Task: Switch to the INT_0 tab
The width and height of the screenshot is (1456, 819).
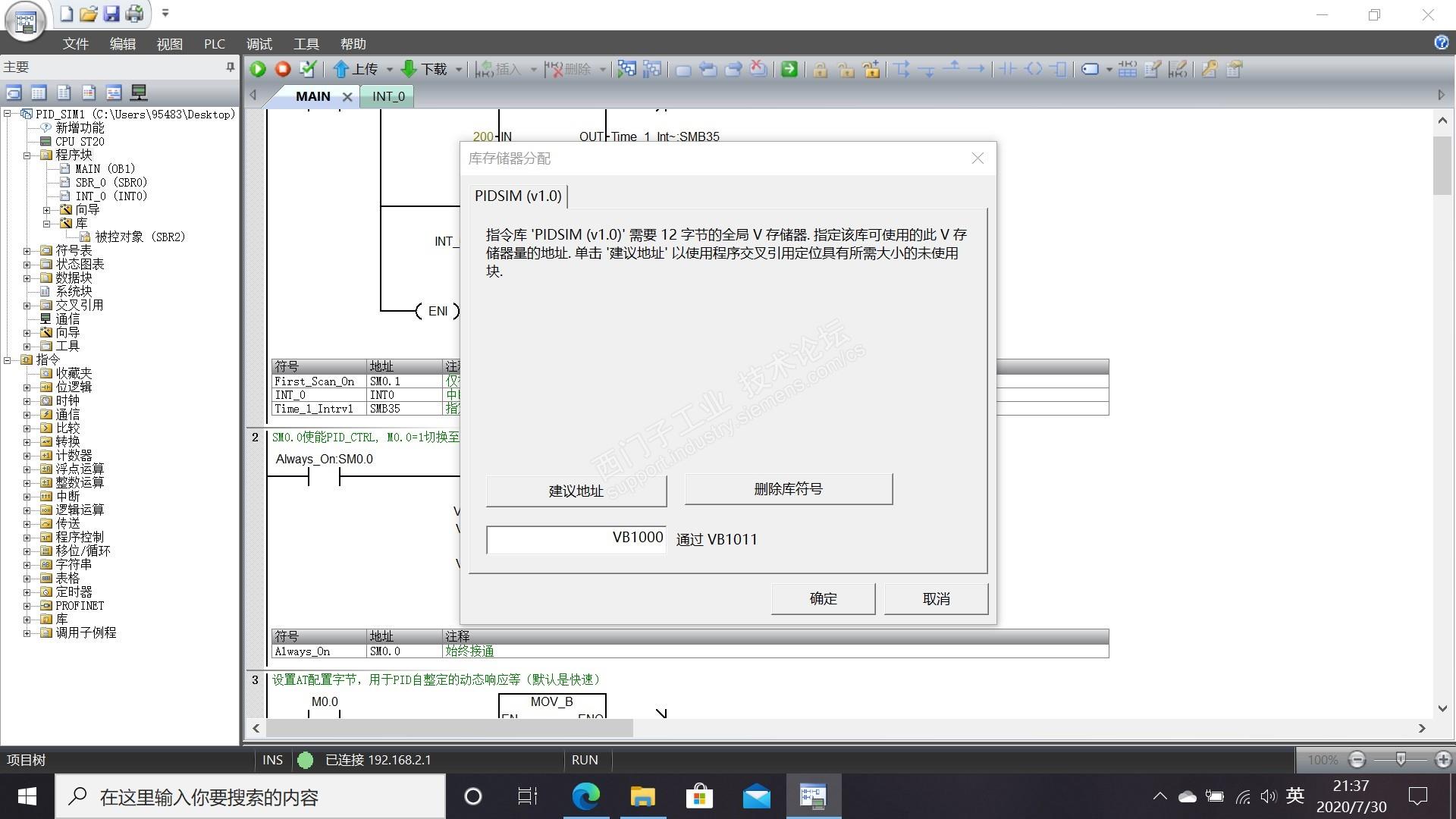Action: pos(388,96)
